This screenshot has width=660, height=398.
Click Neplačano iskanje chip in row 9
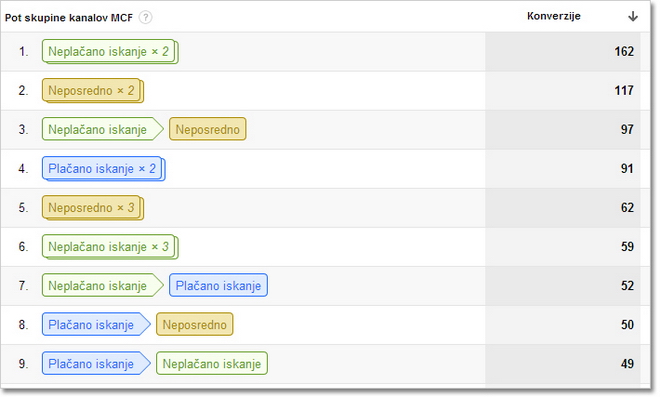coord(212,364)
